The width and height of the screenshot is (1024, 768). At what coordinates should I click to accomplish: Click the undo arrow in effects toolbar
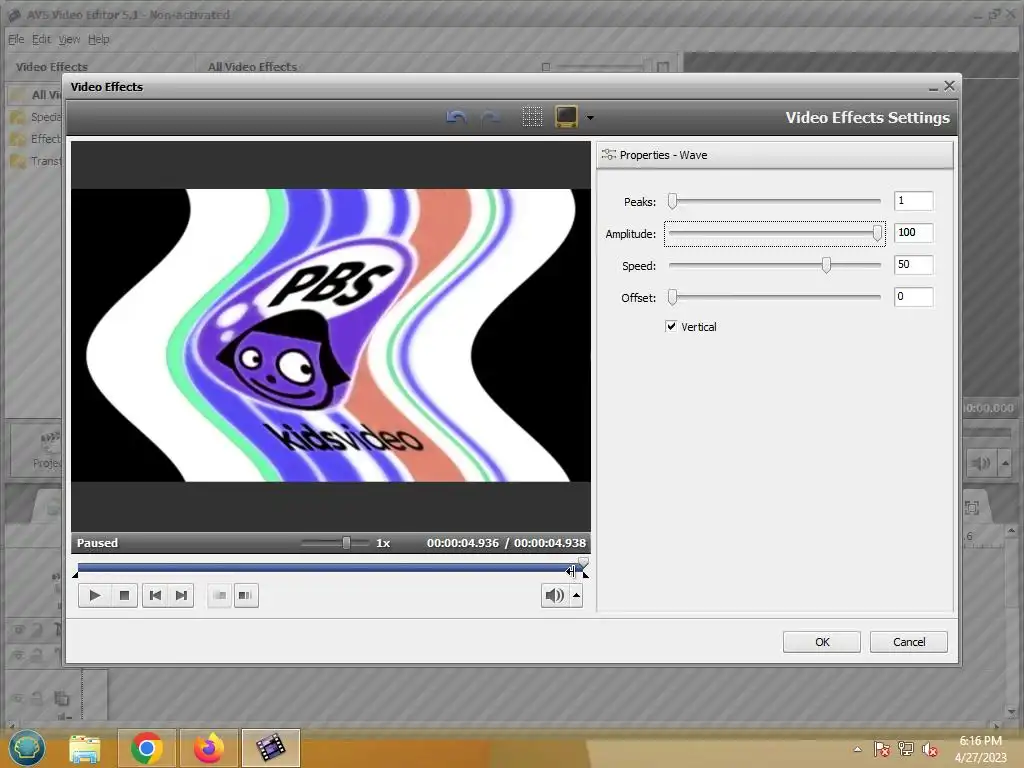click(x=456, y=118)
